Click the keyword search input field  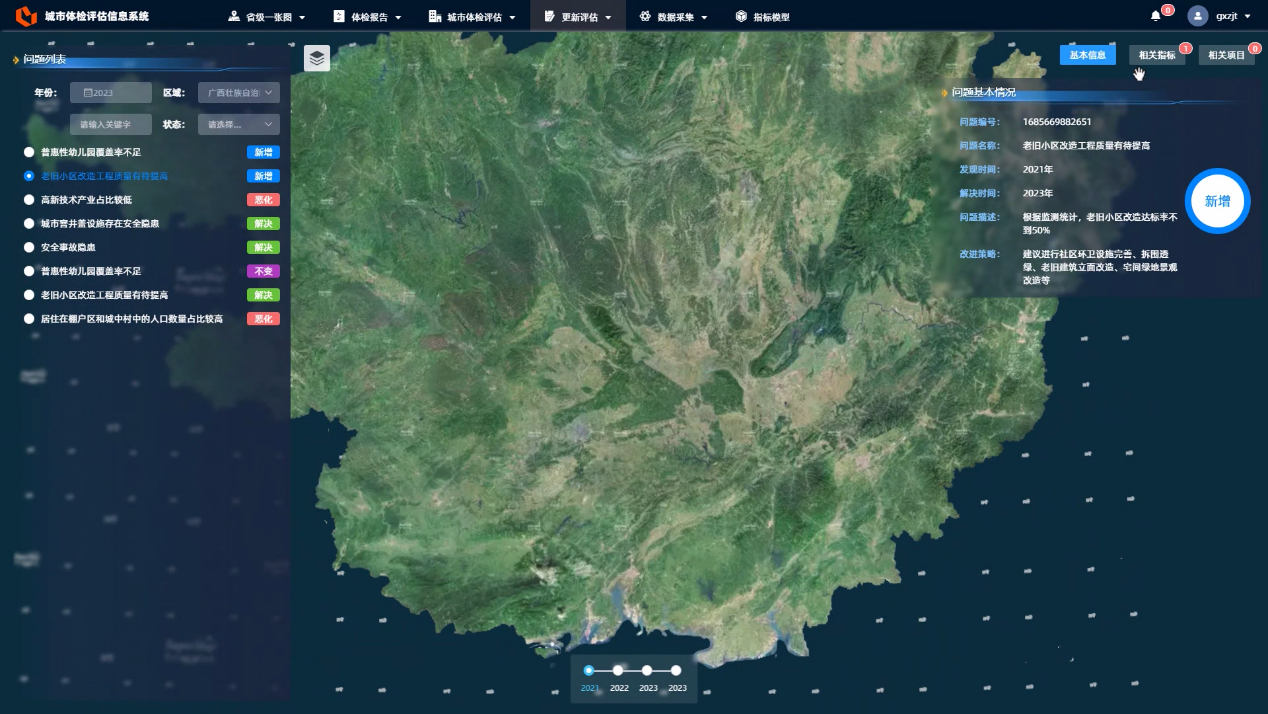111,124
